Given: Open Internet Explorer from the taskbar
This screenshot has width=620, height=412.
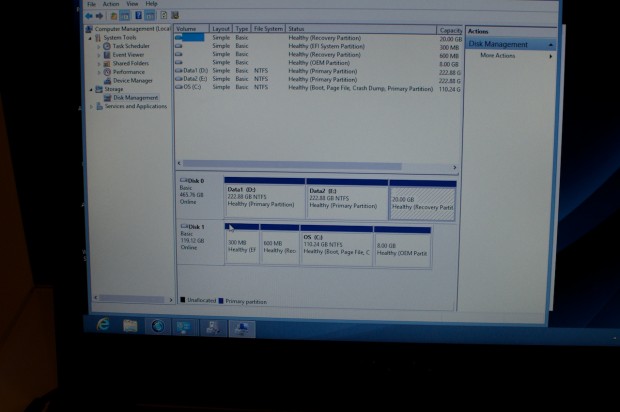Looking at the screenshot, I should pos(103,326).
